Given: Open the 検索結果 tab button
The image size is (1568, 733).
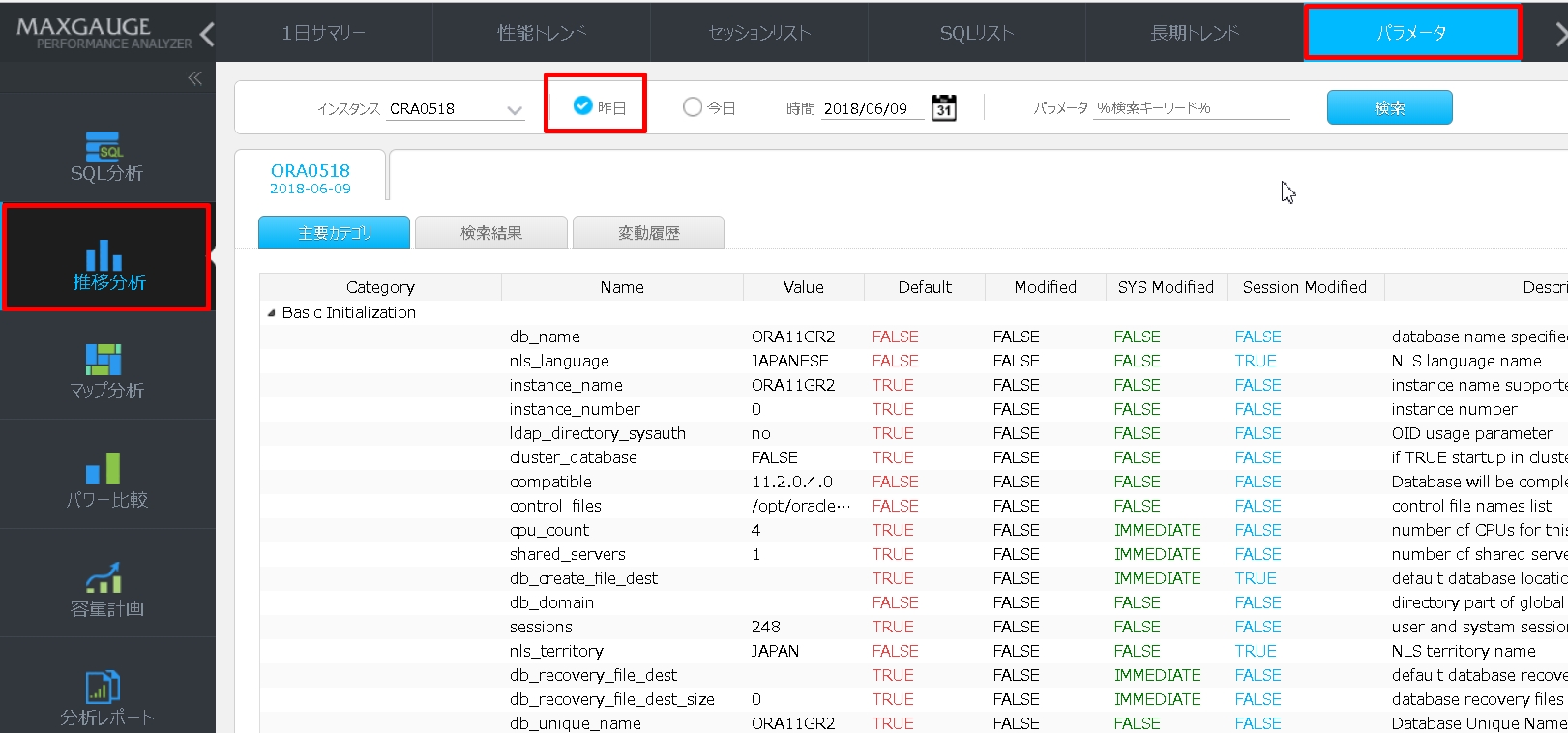Looking at the screenshot, I should (491, 232).
